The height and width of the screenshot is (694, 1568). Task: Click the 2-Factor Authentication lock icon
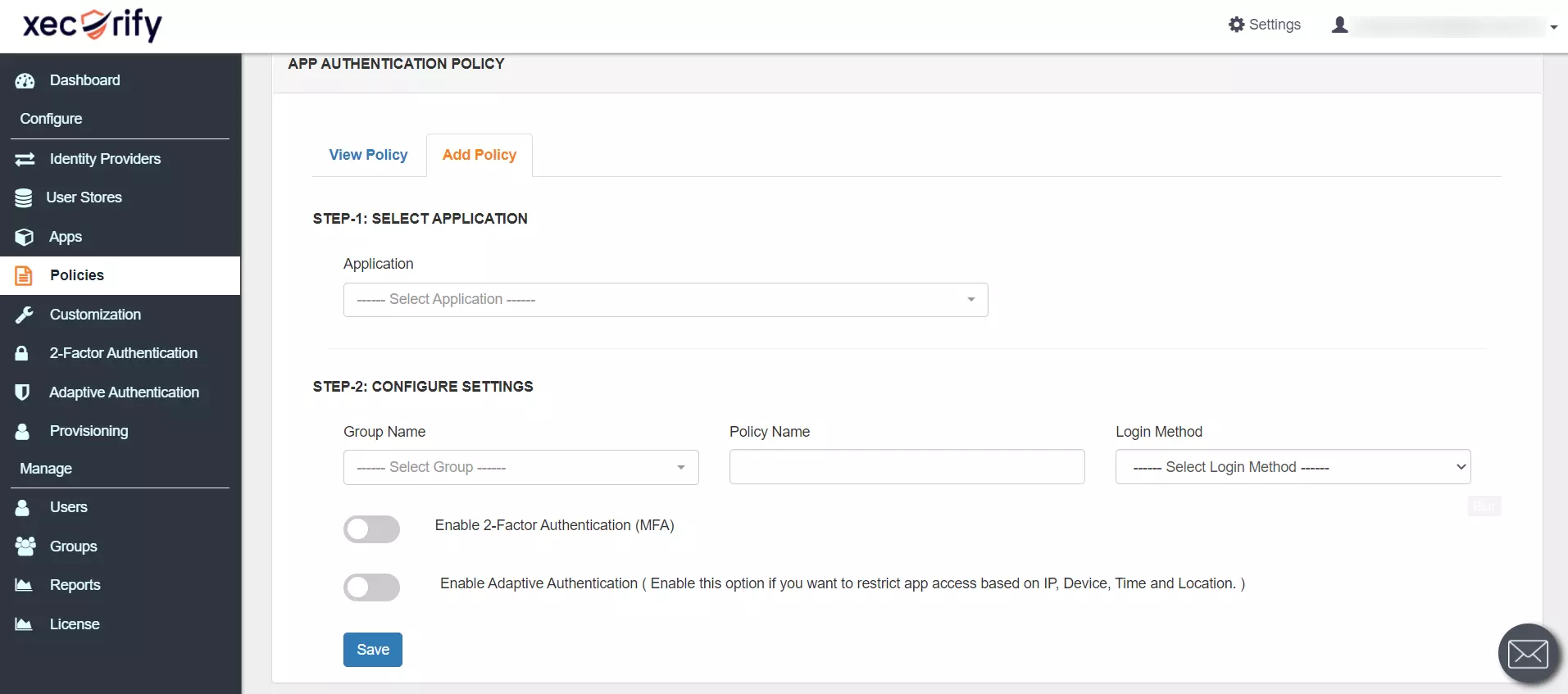(x=22, y=353)
